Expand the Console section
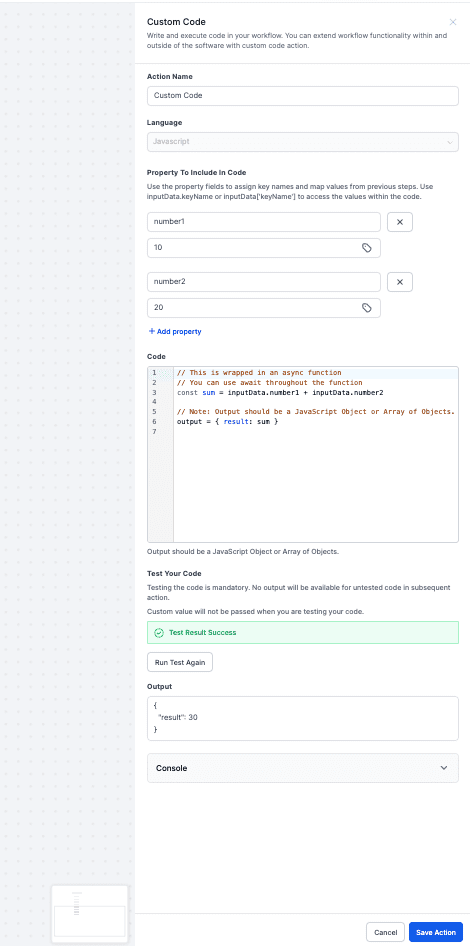 point(303,768)
